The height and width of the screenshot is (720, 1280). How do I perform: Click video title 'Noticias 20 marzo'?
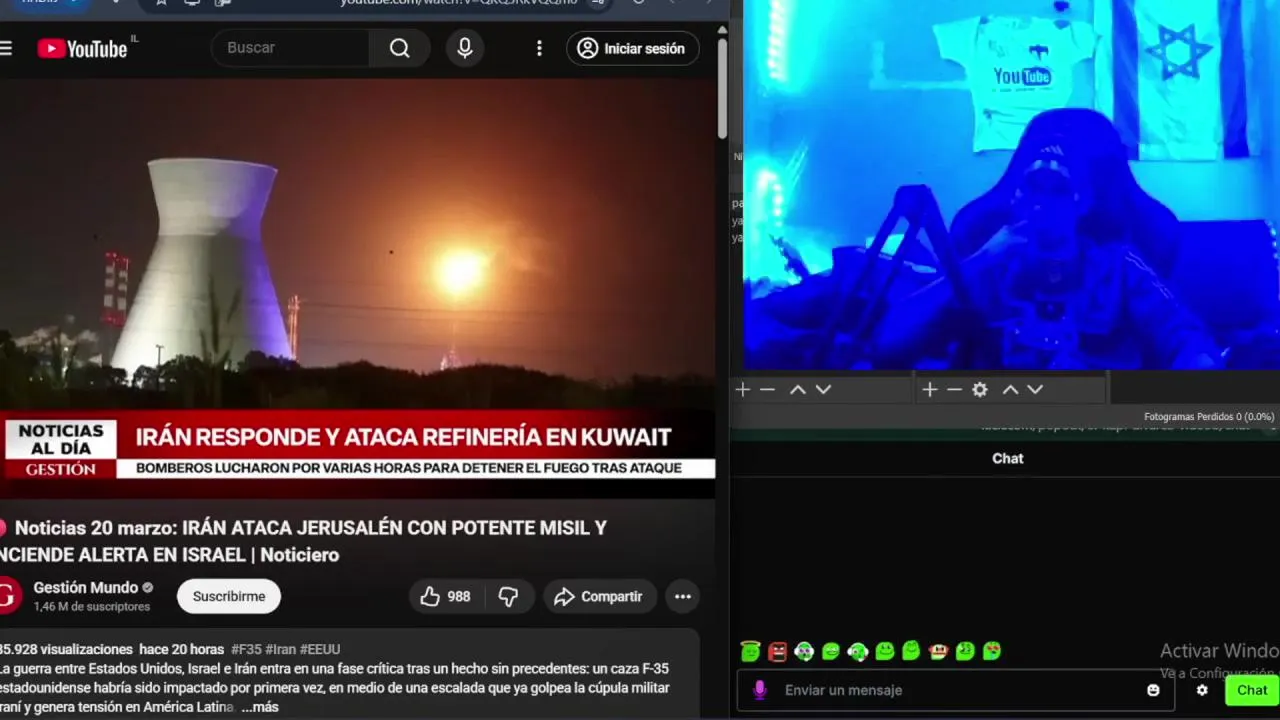[x=303, y=541]
